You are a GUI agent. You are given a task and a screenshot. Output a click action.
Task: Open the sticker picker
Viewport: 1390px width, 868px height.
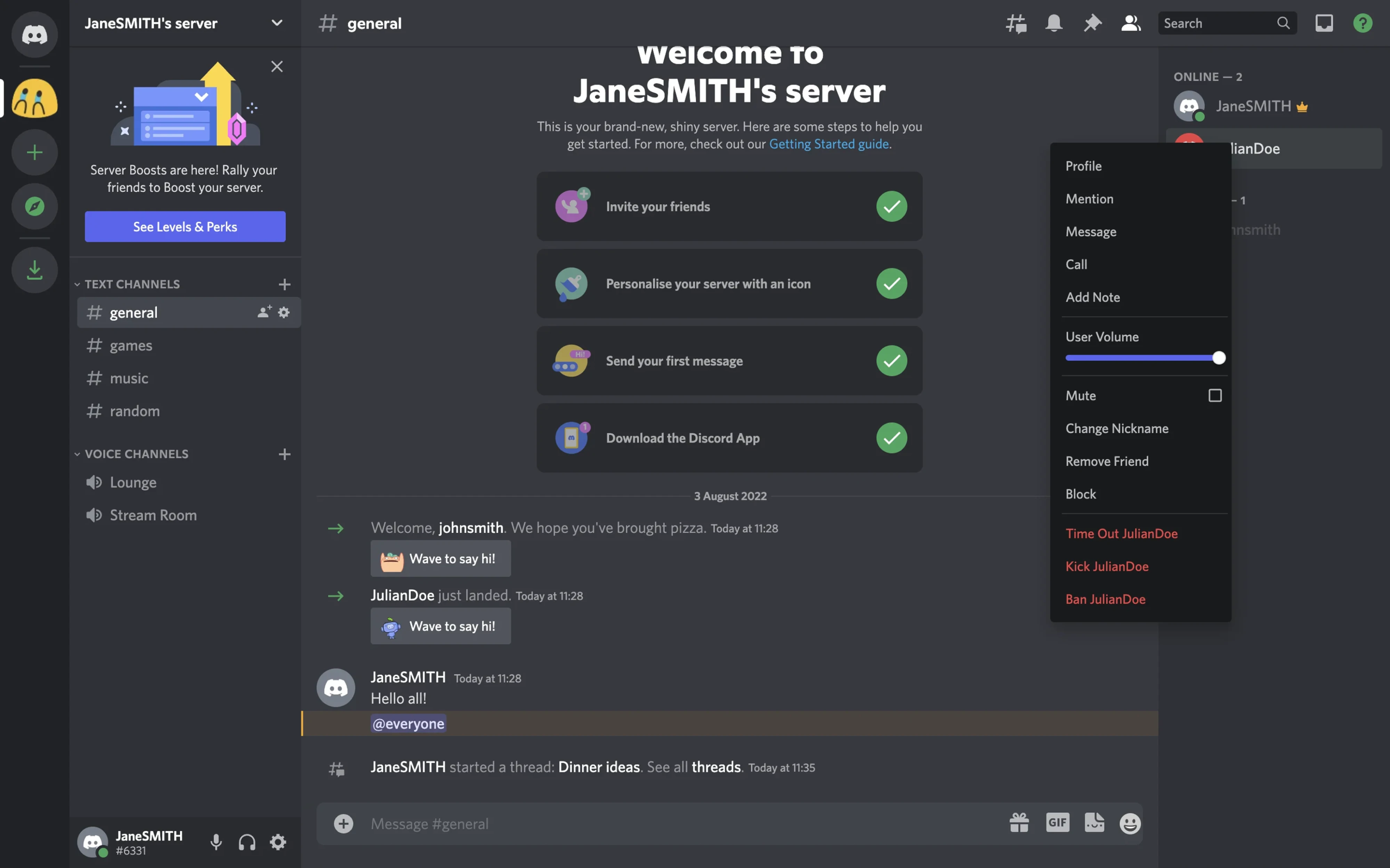[1094, 823]
